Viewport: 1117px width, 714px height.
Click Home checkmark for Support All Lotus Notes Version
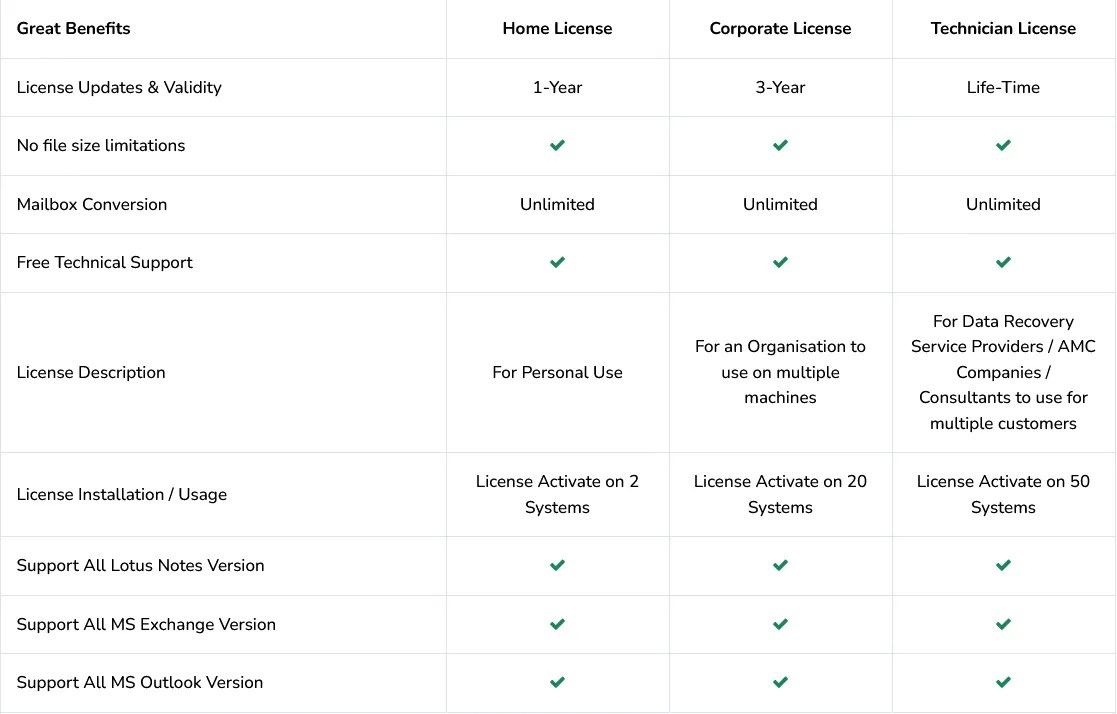pyautogui.click(x=557, y=566)
